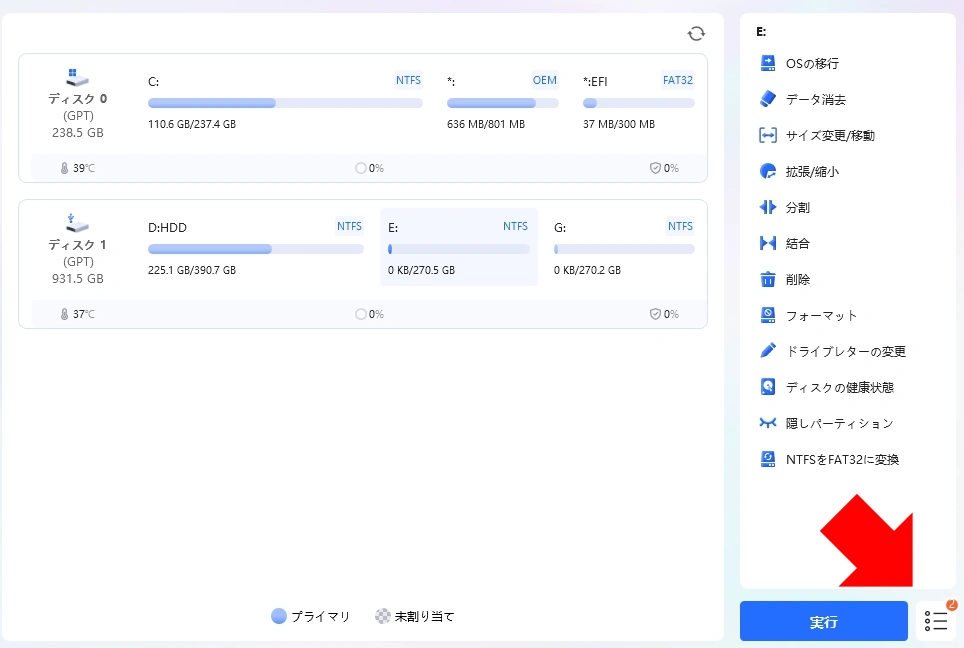Click ディスク 1 circular 0% indicator
Screen dimensions: 964x648
(x=361, y=314)
